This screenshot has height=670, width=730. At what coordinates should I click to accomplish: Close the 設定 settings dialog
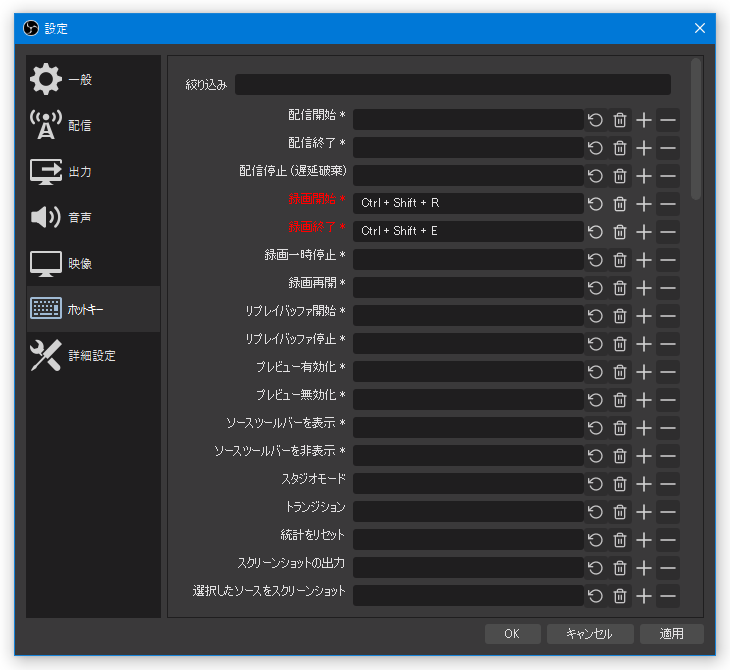pyautogui.click(x=699, y=28)
